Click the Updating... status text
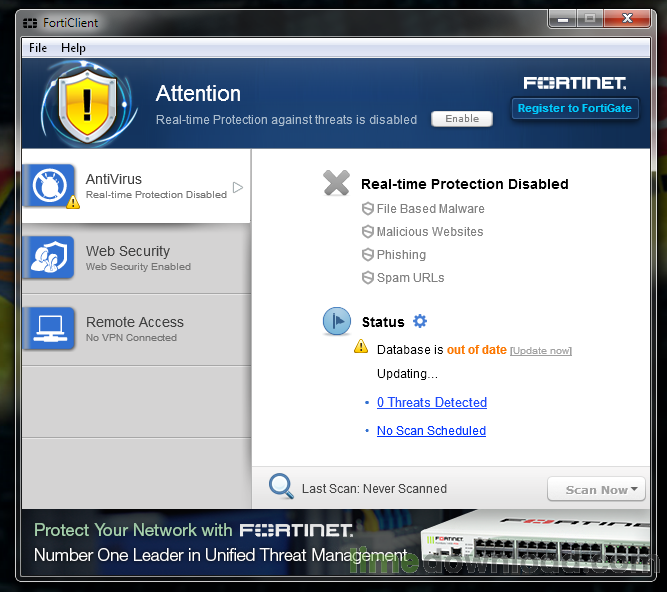667x592 pixels. [x=407, y=374]
